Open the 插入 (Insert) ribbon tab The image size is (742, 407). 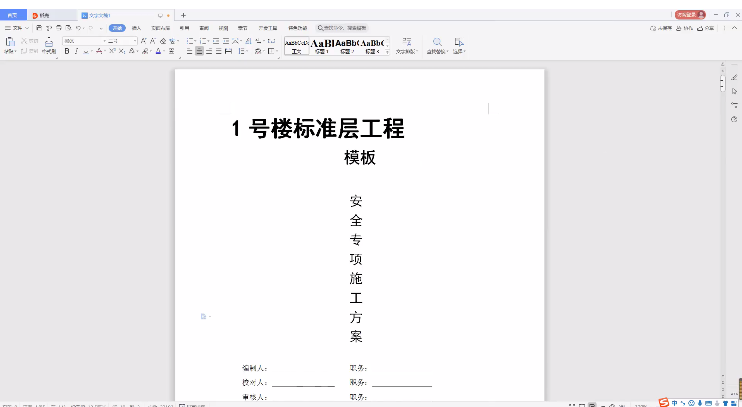(136, 28)
